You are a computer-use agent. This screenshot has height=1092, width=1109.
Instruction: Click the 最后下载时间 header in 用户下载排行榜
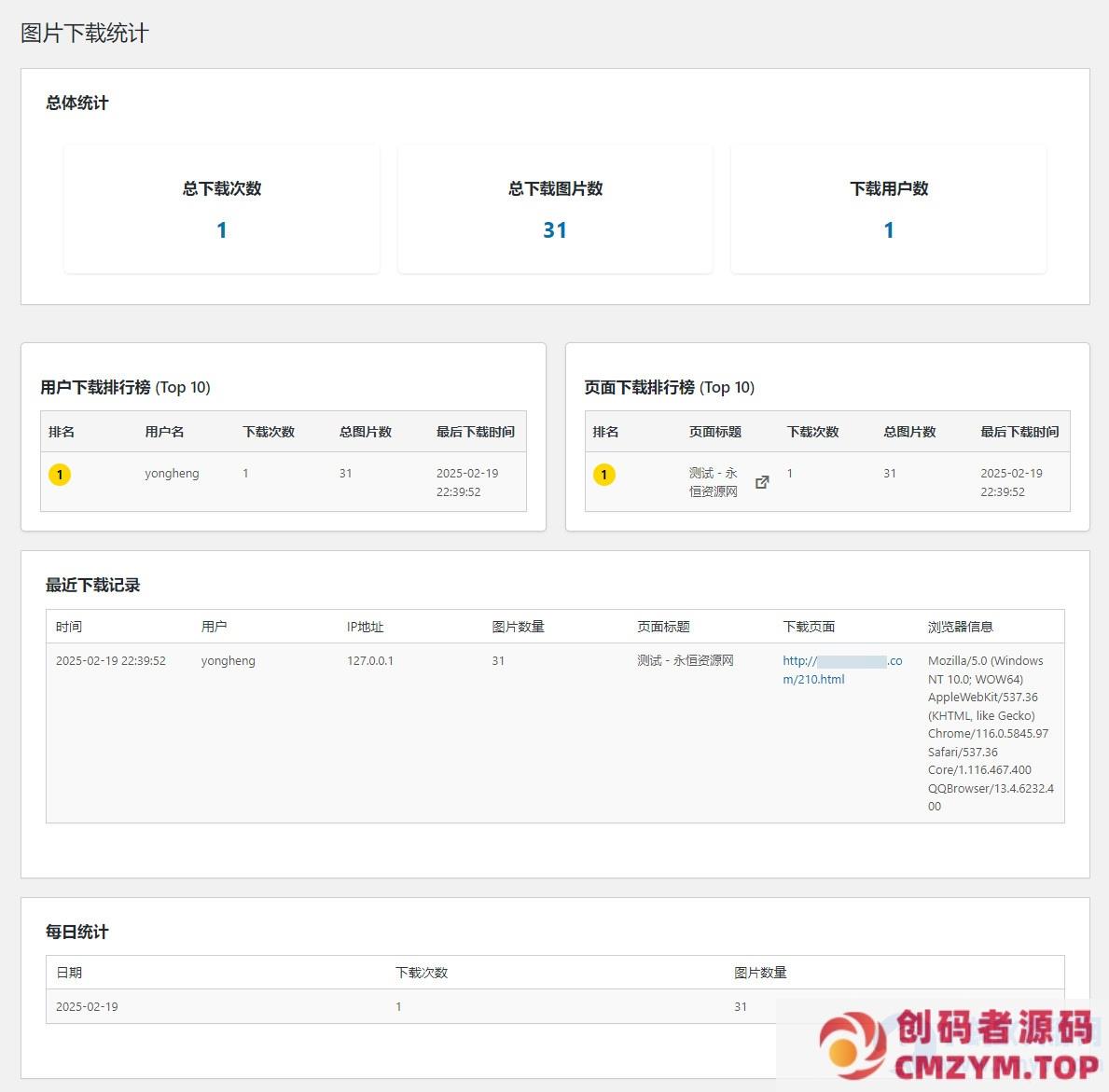[475, 432]
